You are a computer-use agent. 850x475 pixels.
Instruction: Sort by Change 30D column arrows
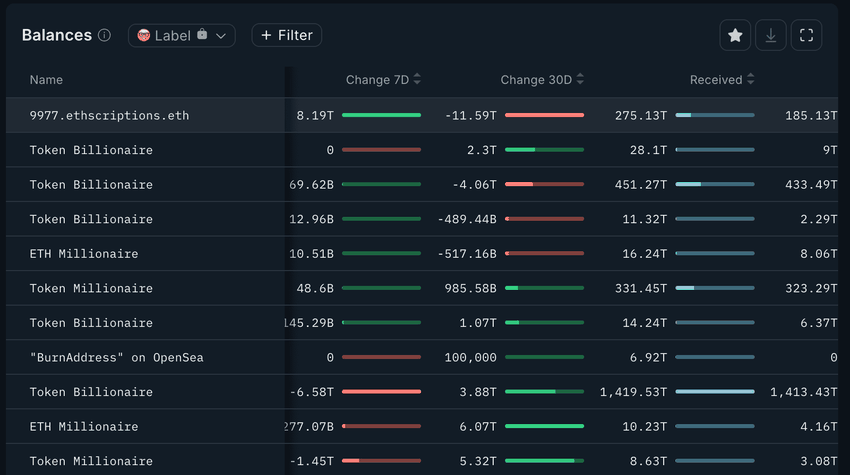pyautogui.click(x=580, y=80)
